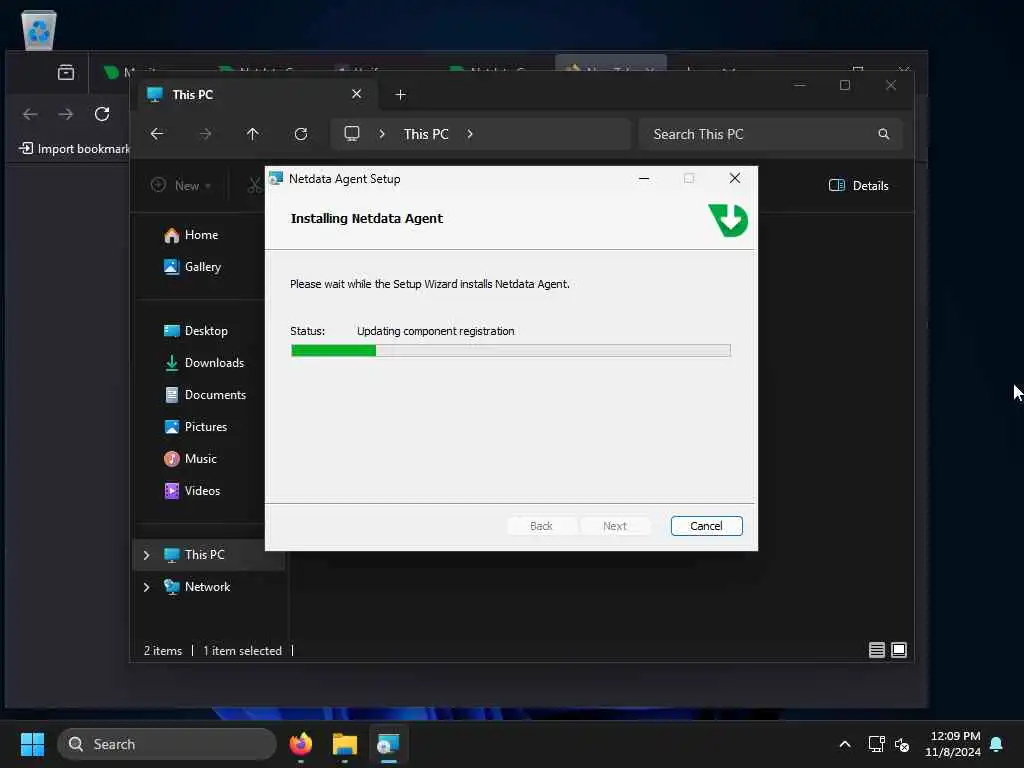Open the installer taskbar icon

click(389, 744)
